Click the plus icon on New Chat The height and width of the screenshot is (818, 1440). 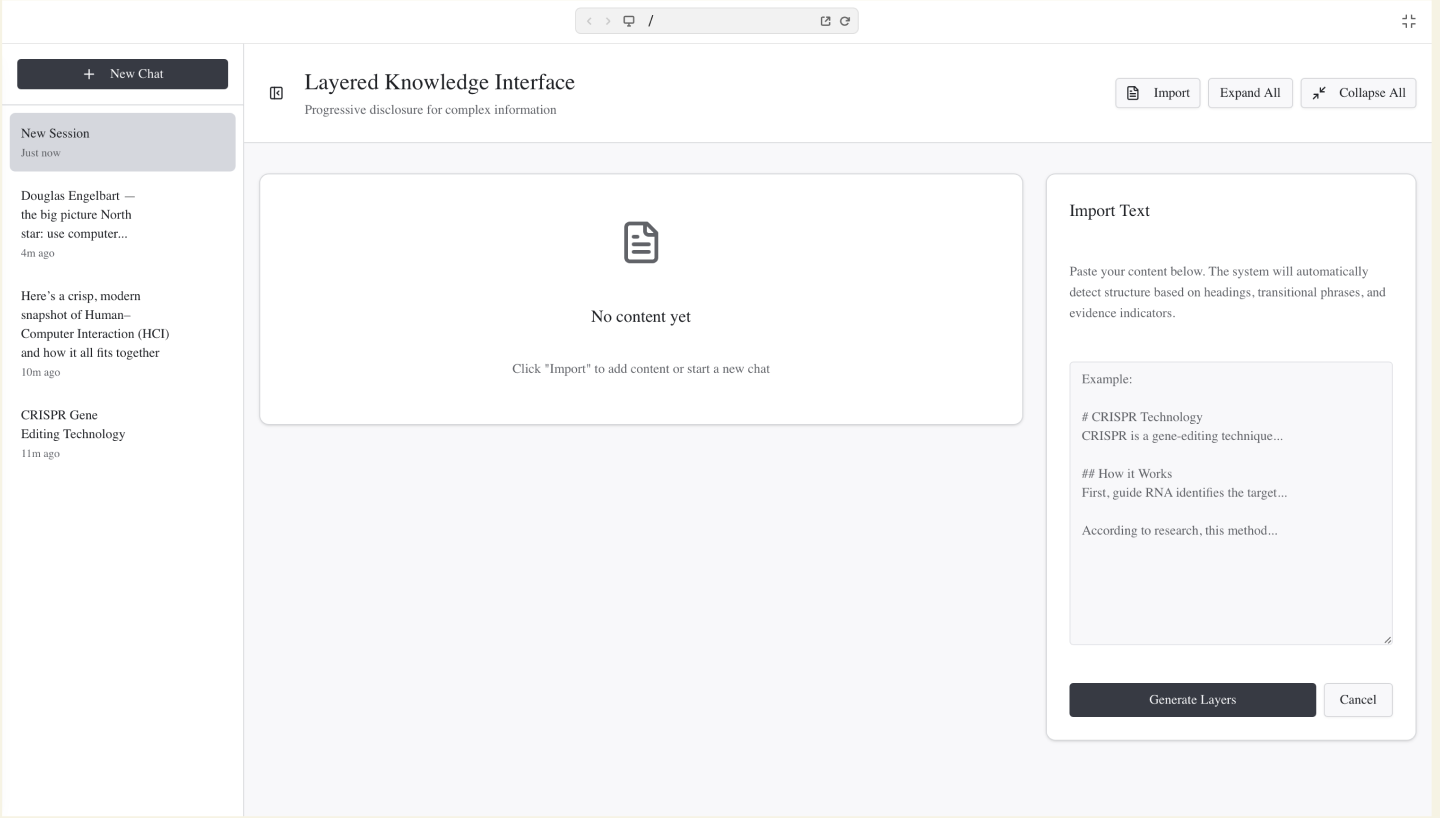(89, 73)
